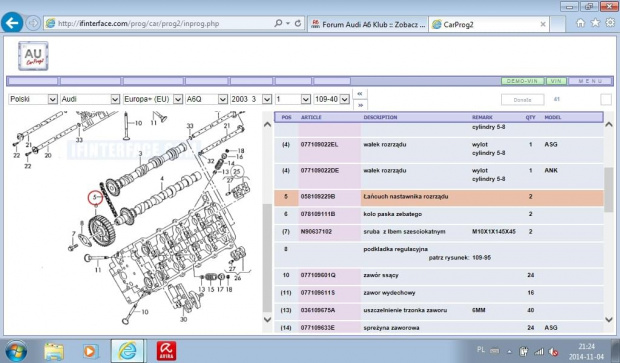Select the CarProg2 browser tab

tap(489, 24)
